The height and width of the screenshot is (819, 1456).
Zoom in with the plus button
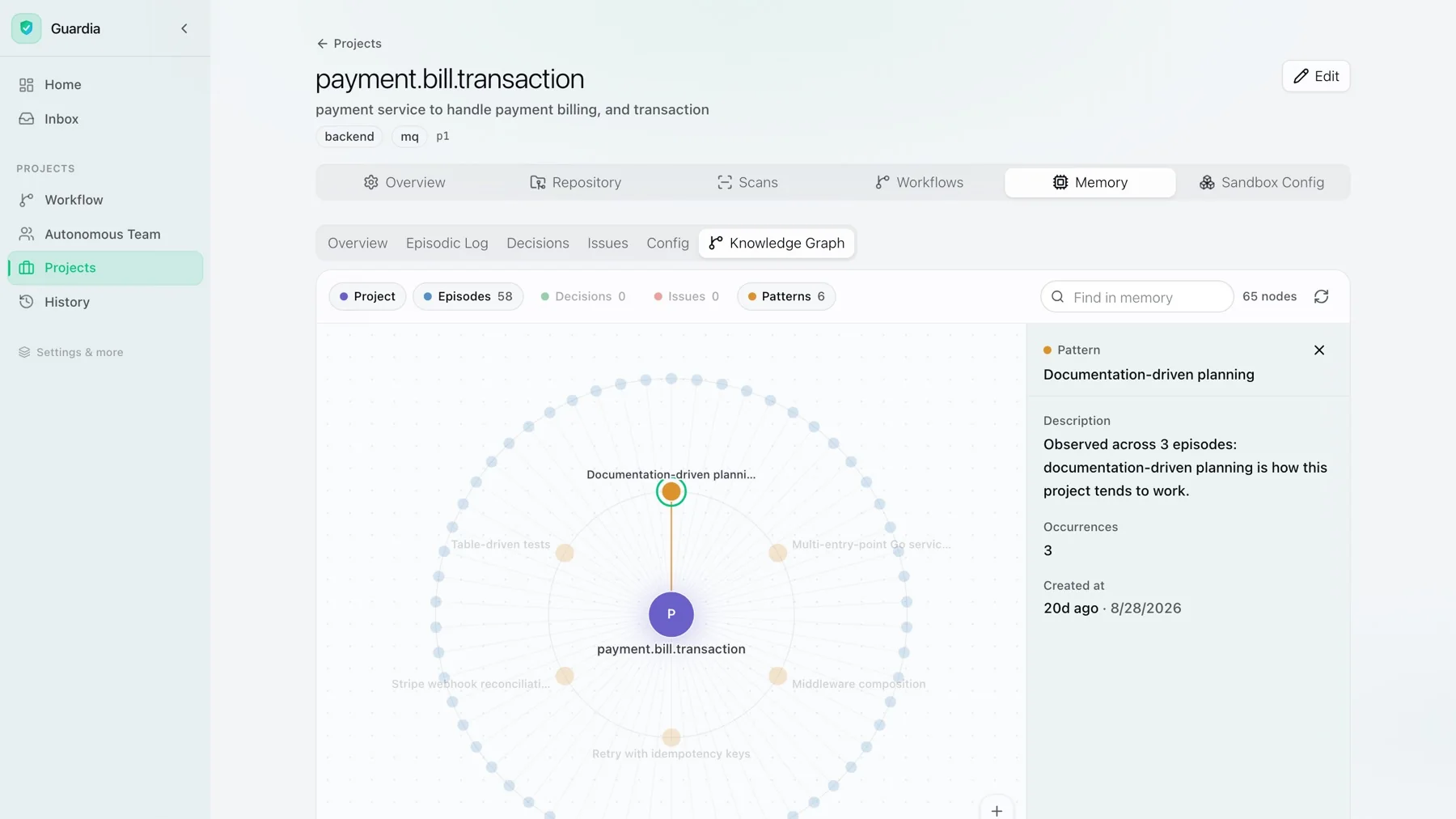click(997, 809)
